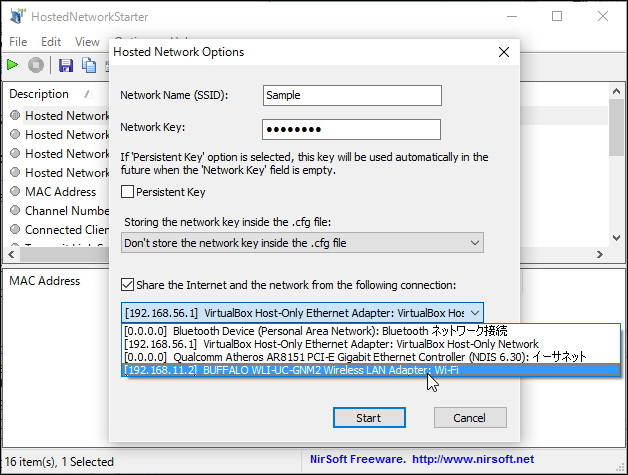Select the Connected Clients list row
628x475 pixels.
tap(60, 229)
